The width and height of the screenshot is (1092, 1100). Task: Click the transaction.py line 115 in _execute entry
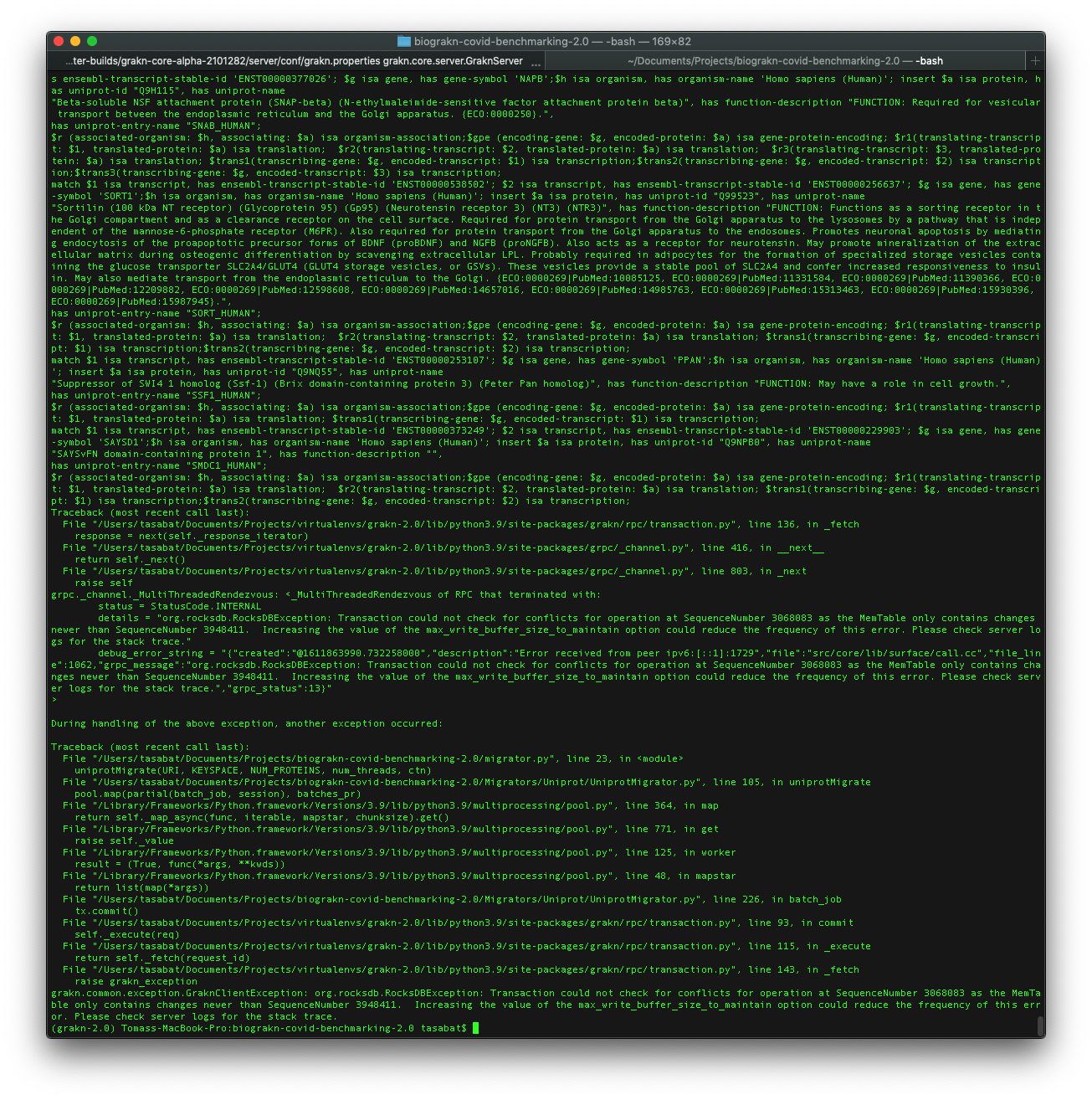pos(466,946)
